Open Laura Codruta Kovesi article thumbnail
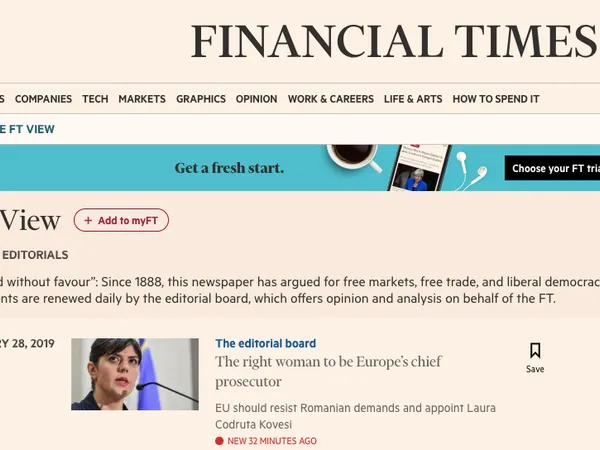Viewport: 600px width, 450px height. pyautogui.click(x=135, y=374)
